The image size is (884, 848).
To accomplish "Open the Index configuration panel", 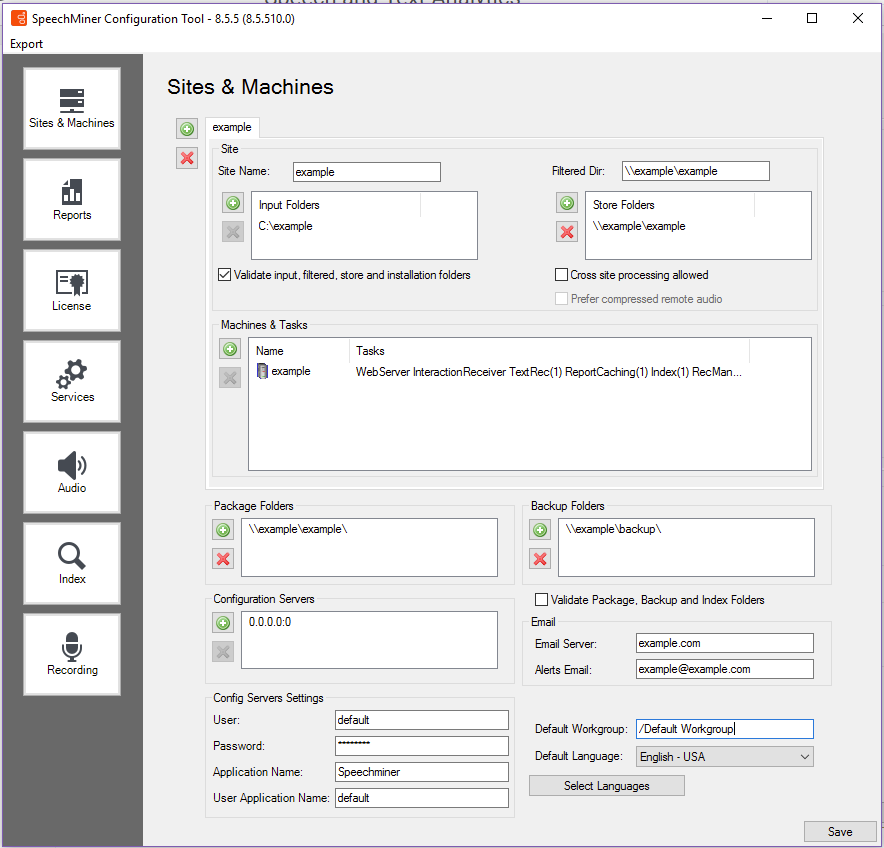I will [72, 563].
